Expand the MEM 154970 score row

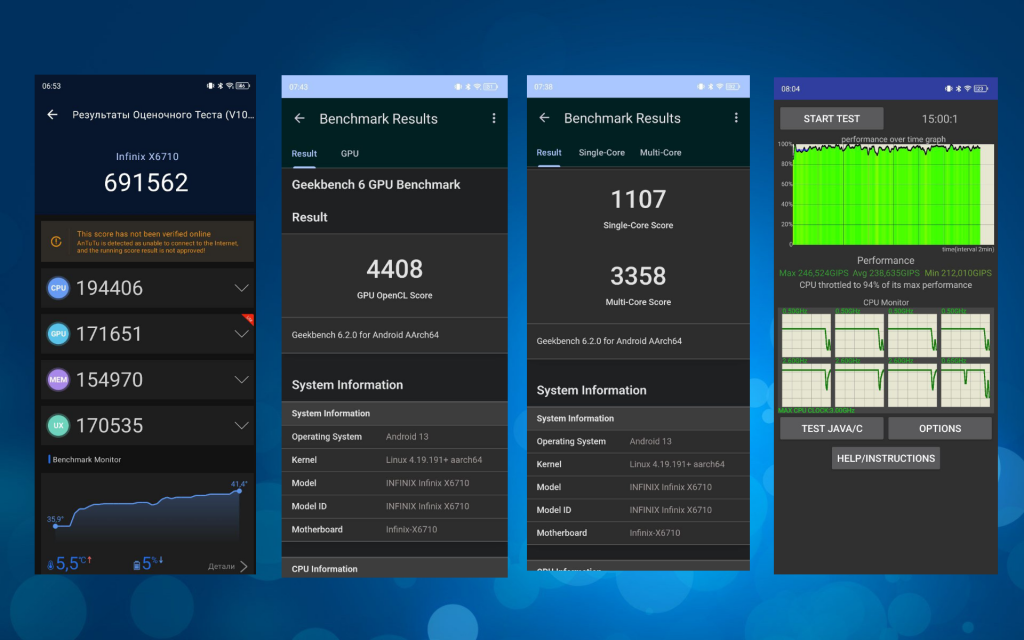[241, 380]
